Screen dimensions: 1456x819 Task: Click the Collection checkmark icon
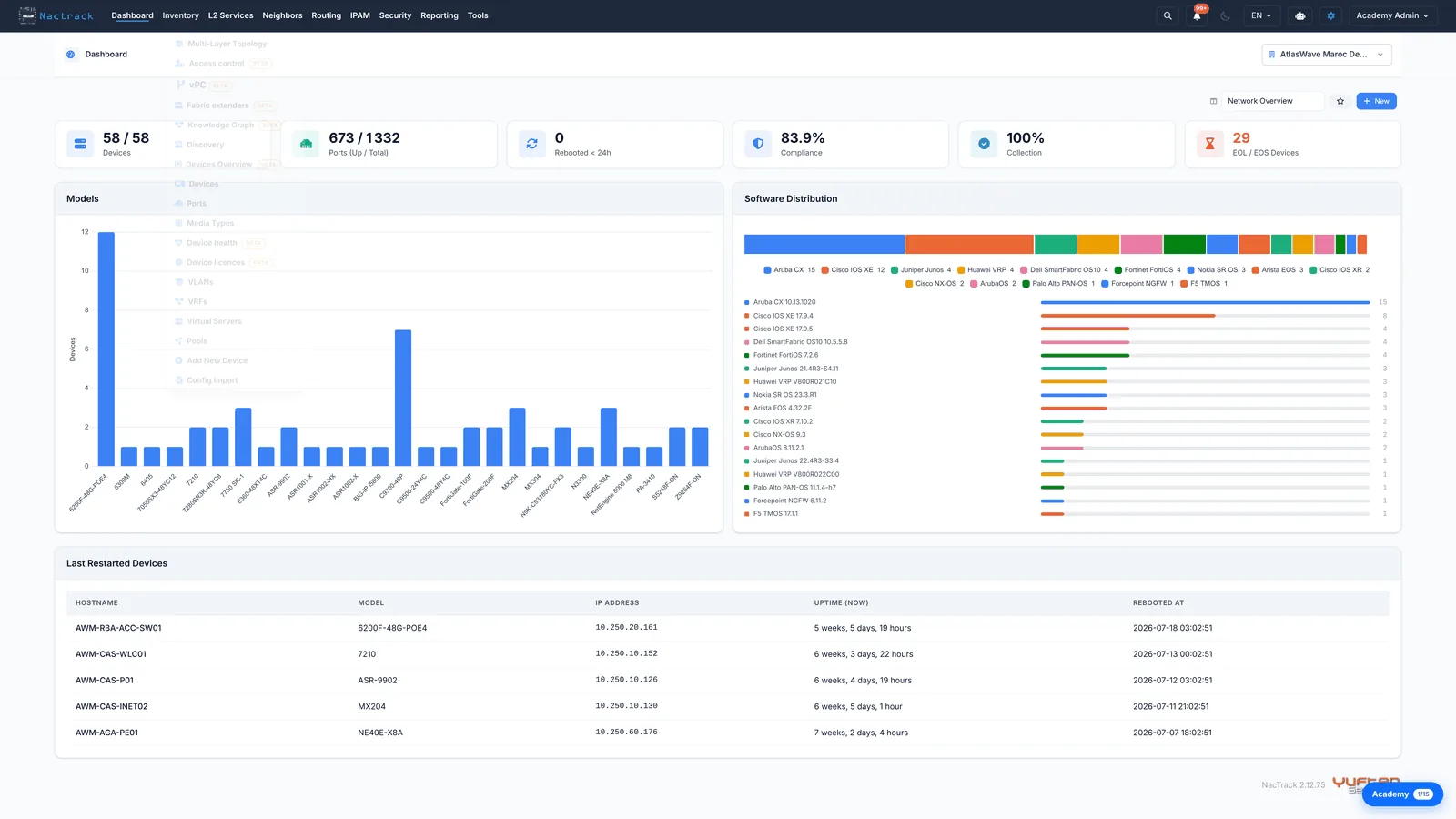(x=984, y=144)
